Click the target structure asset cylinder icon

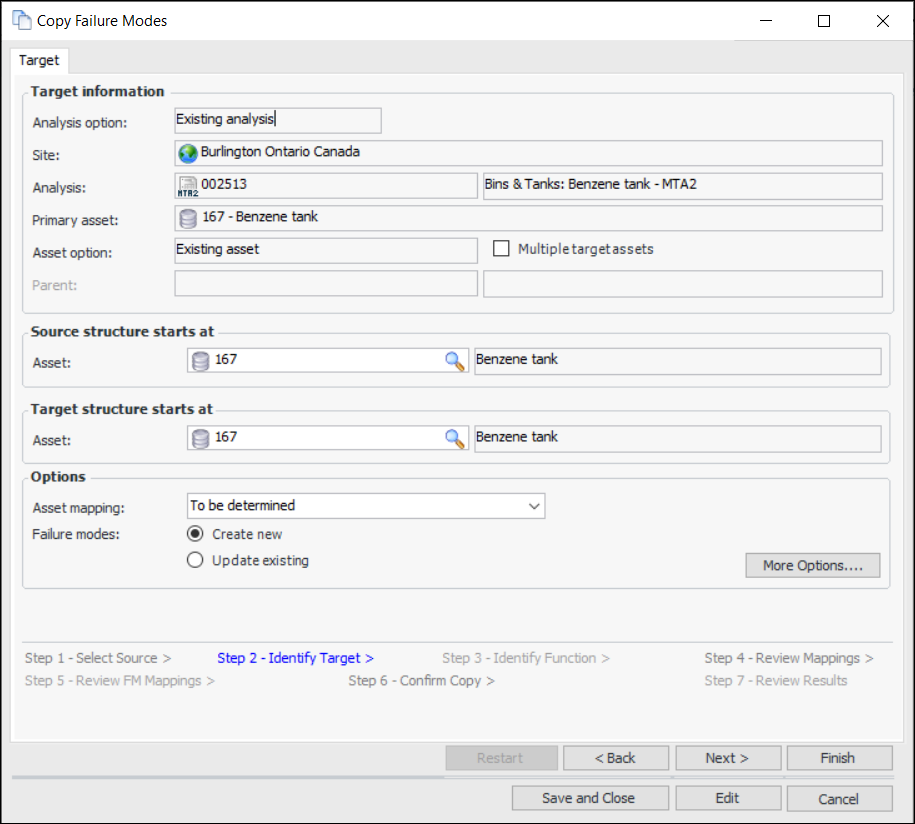200,438
